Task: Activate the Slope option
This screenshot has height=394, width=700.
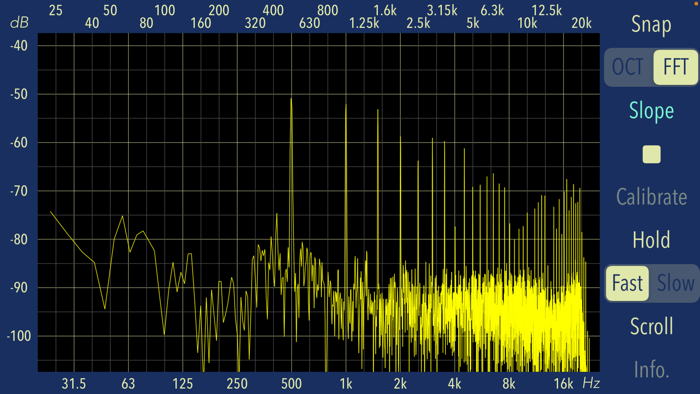Action: (651, 111)
